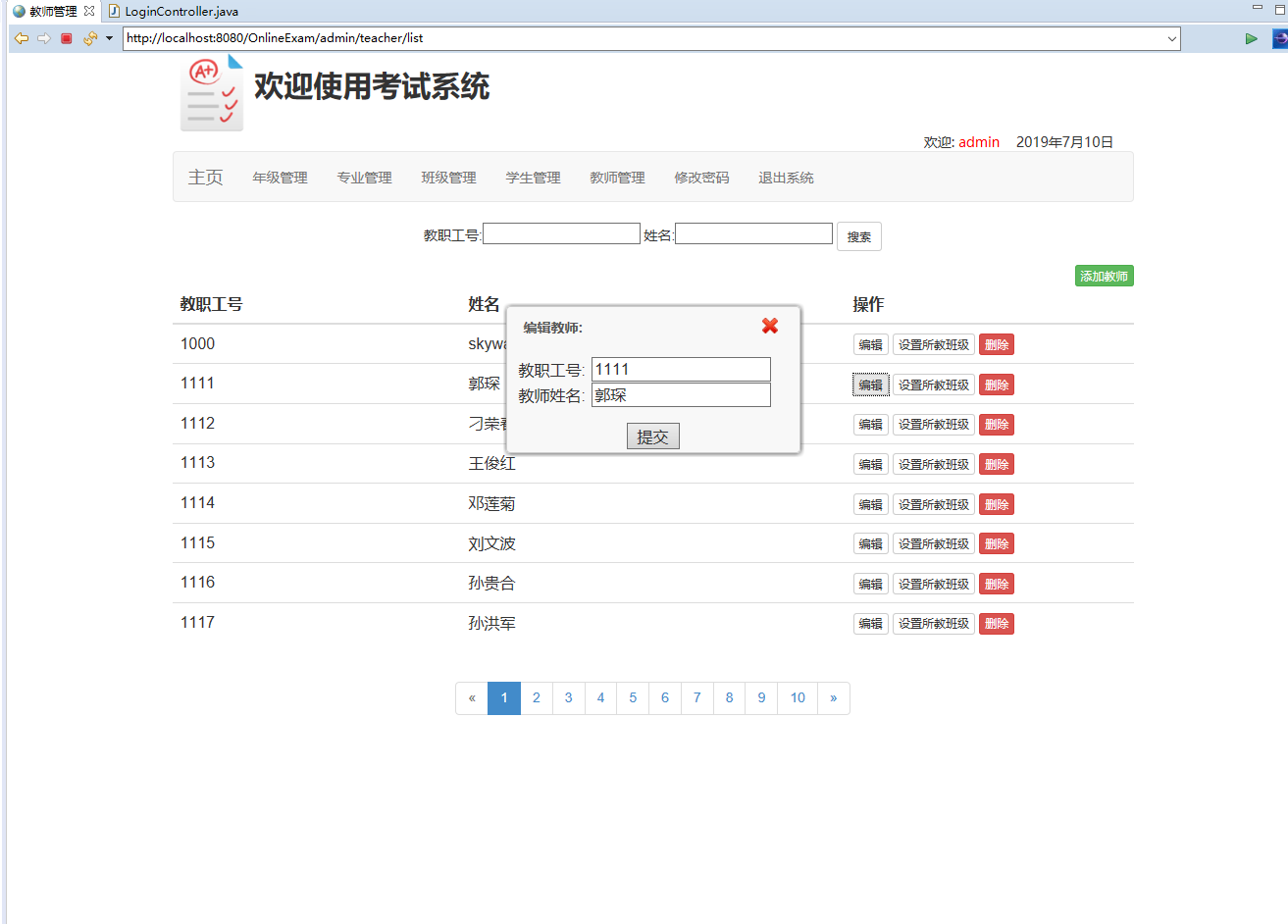This screenshot has height=924, width=1288.
Task: Focus the 教师姓名 field in the dialog
Action: pos(681,395)
